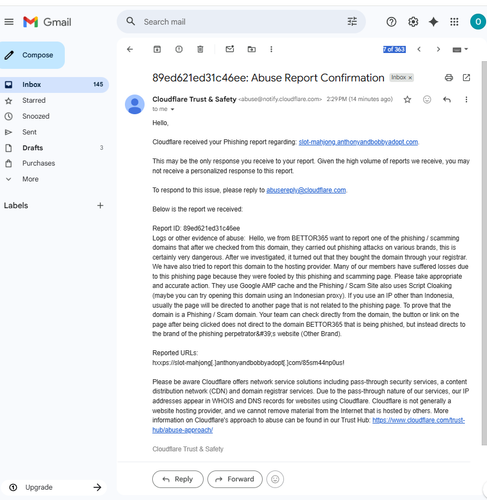Open Inbox folder

[x=54, y=85]
